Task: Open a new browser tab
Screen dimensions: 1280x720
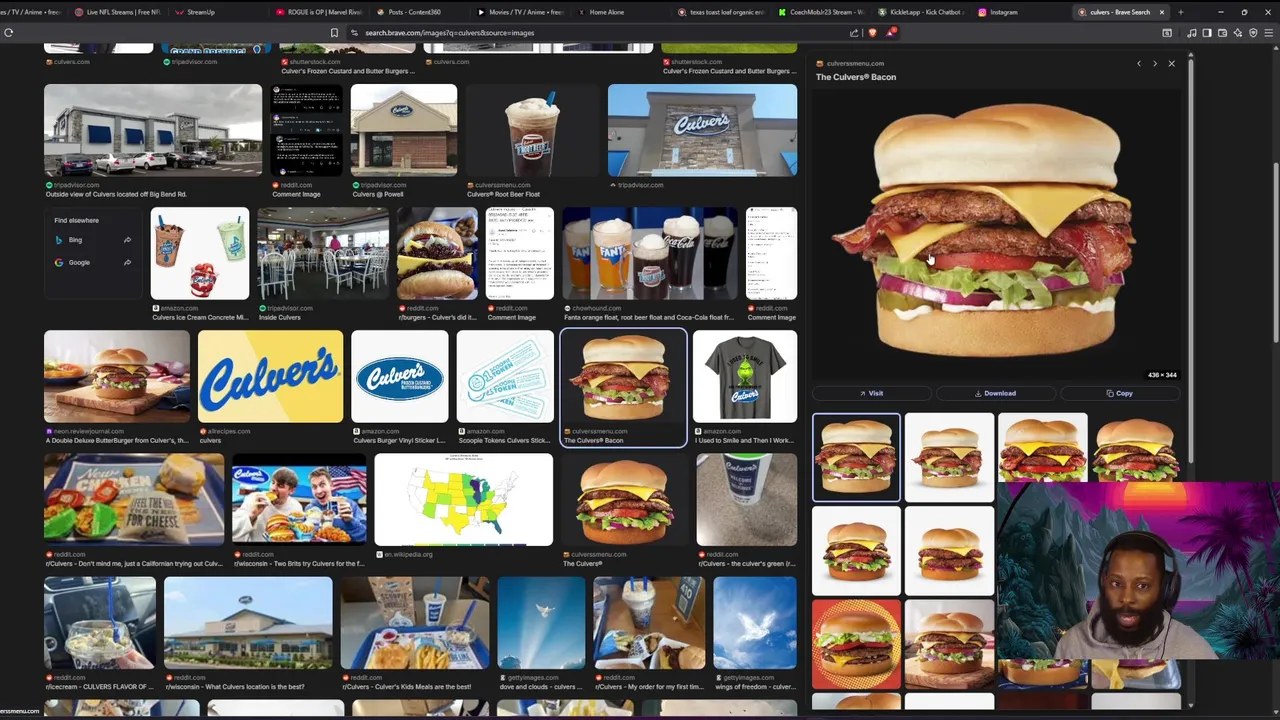Action: tap(1181, 12)
